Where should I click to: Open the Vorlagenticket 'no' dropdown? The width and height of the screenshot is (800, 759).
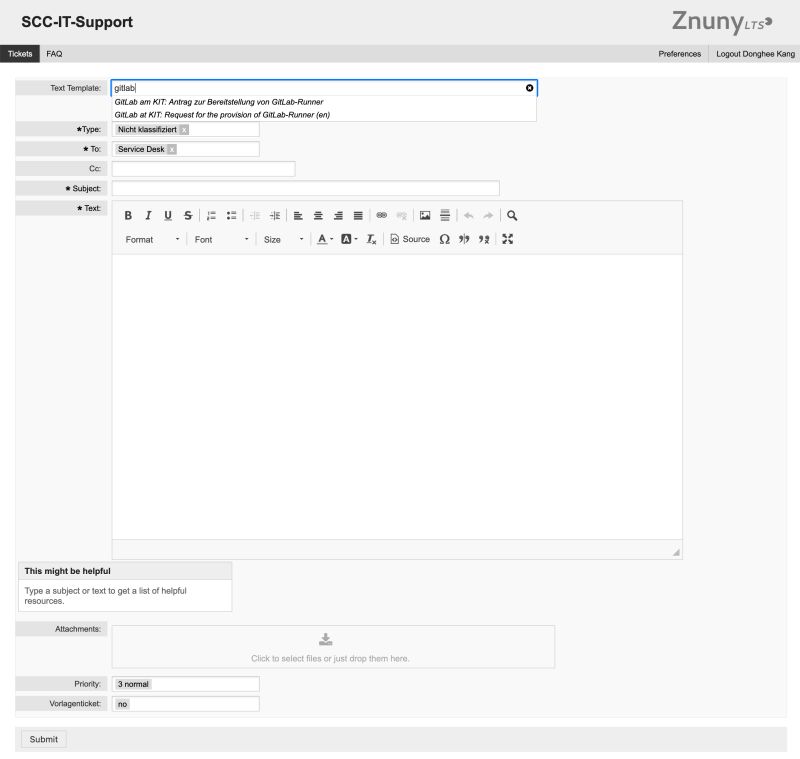186,704
